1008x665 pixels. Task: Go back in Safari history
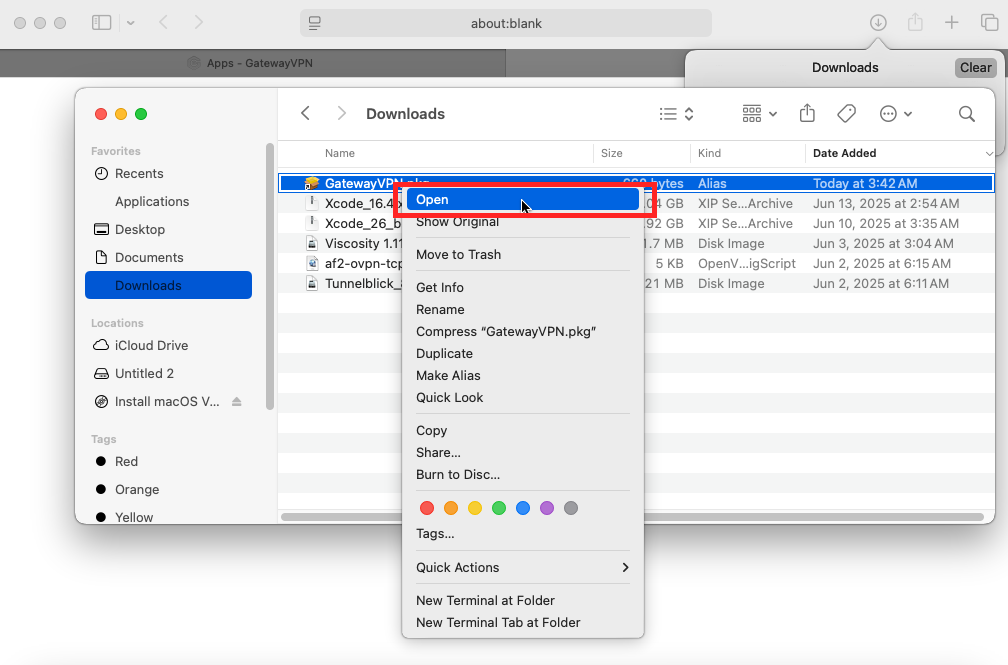tap(164, 23)
